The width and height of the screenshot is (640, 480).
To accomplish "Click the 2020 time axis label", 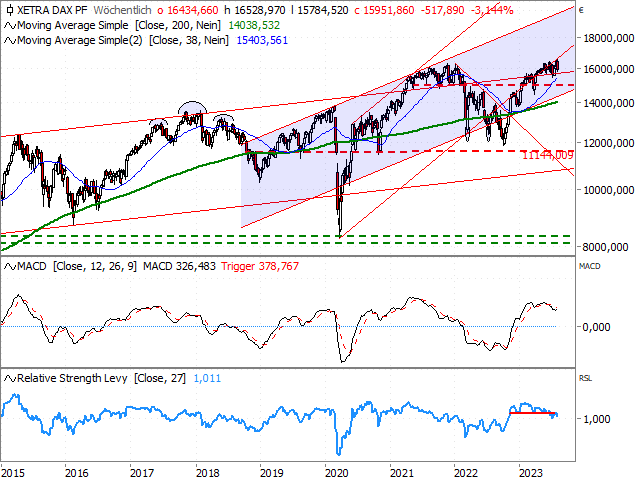I will pyautogui.click(x=337, y=473).
